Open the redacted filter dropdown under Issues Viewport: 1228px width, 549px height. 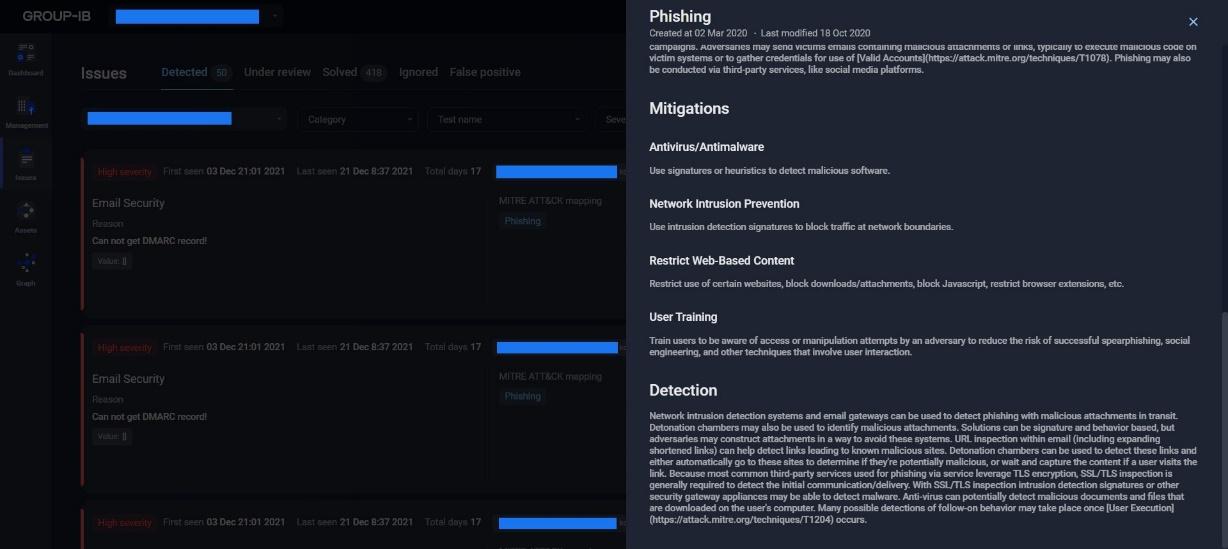tap(184, 119)
